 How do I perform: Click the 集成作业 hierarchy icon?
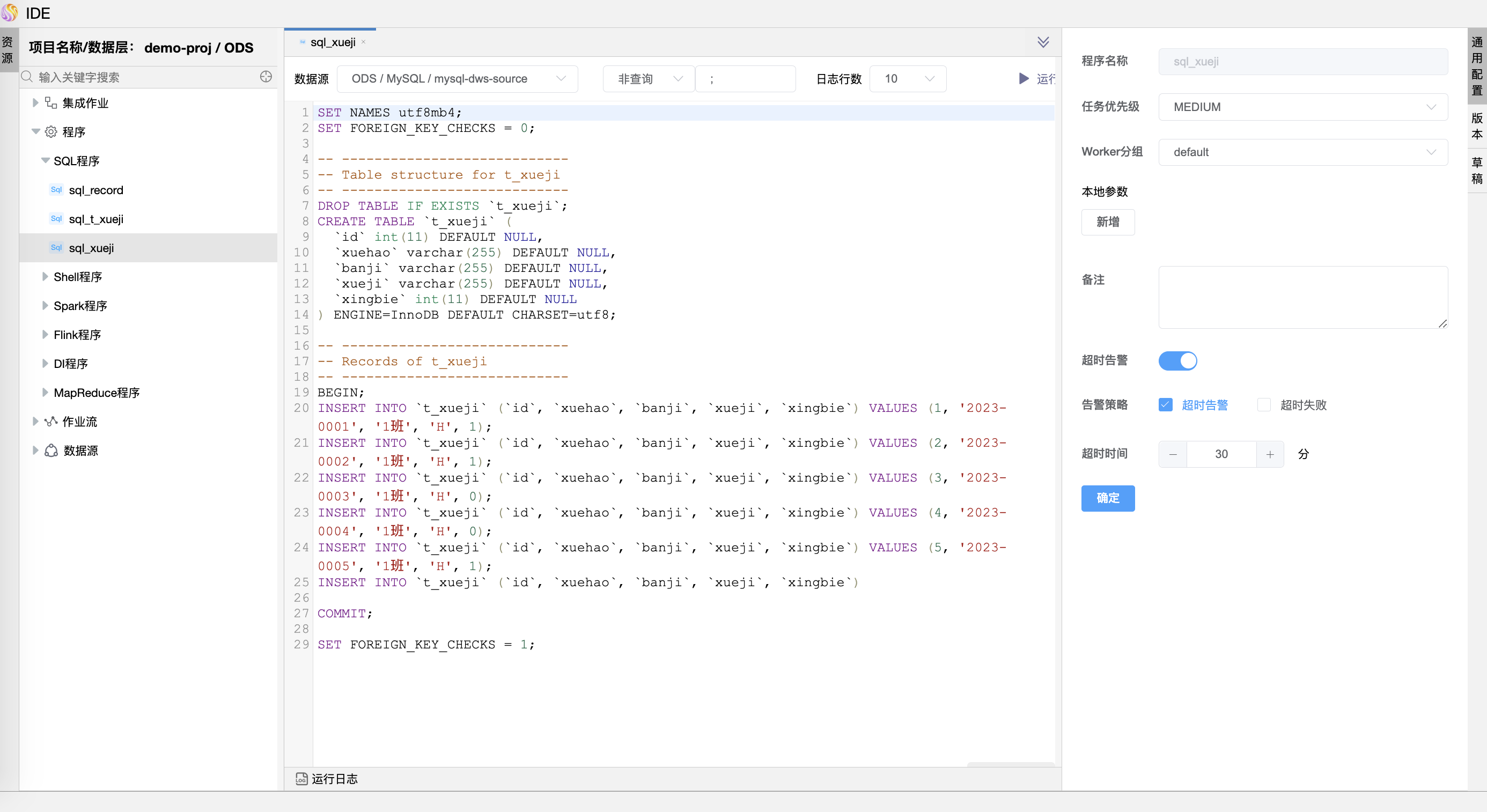click(51, 103)
